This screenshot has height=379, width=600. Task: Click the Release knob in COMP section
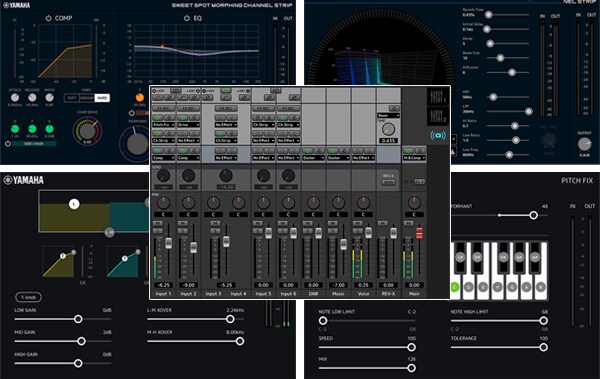coord(32,98)
